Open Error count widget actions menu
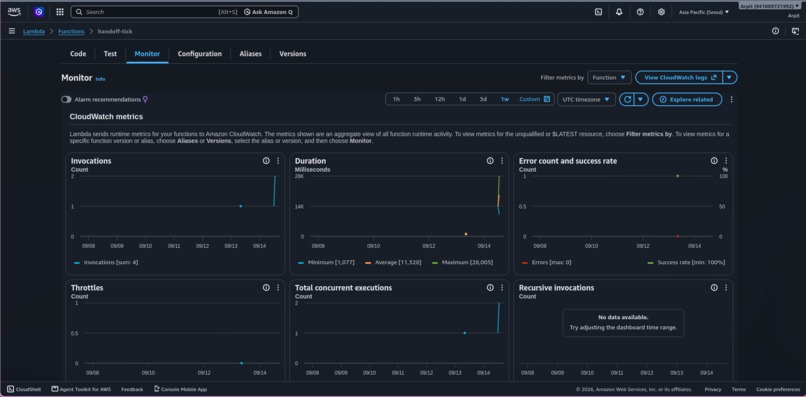Image resolution: width=806 pixels, height=397 pixels. pos(726,160)
